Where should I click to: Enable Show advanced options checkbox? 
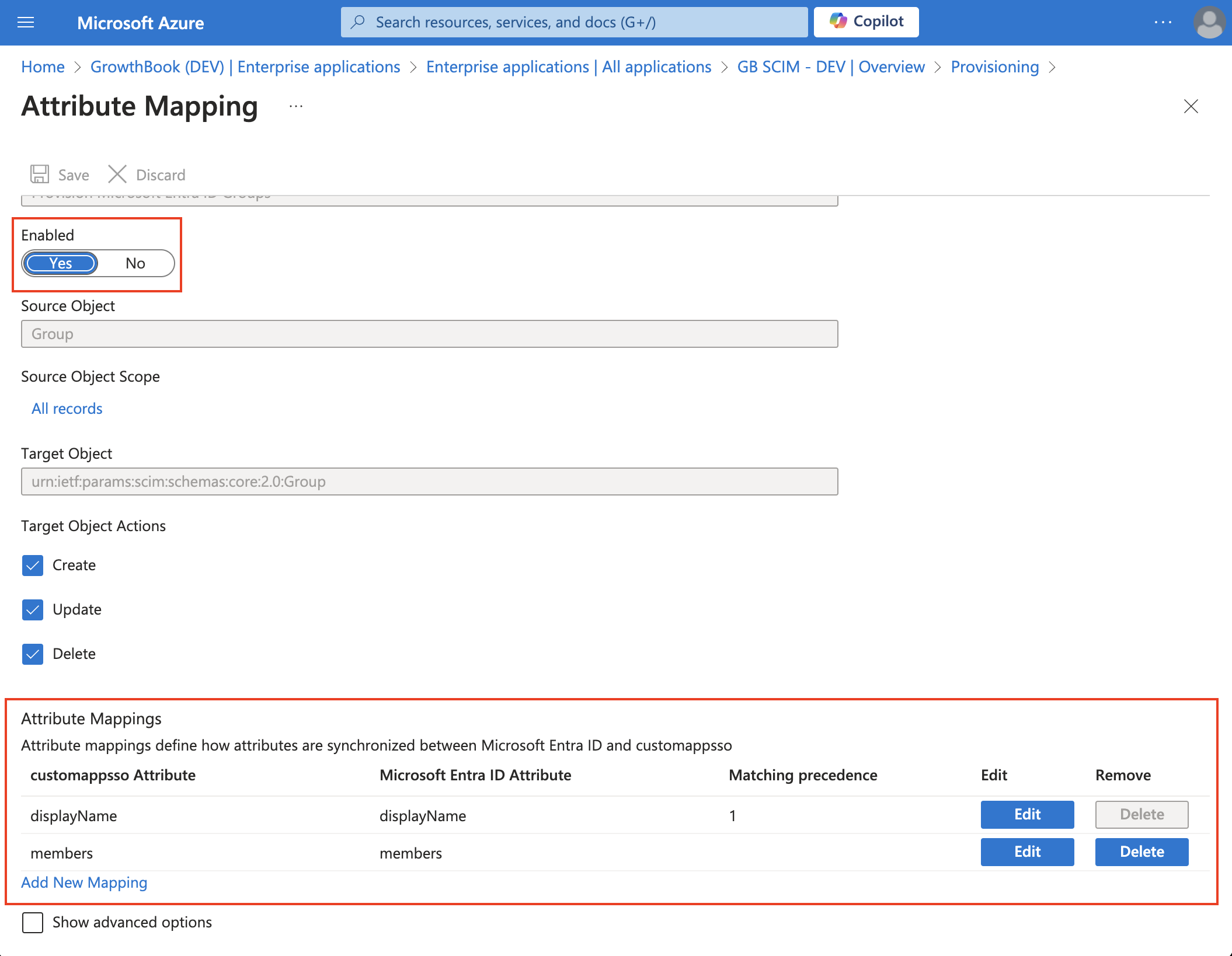(x=33, y=923)
